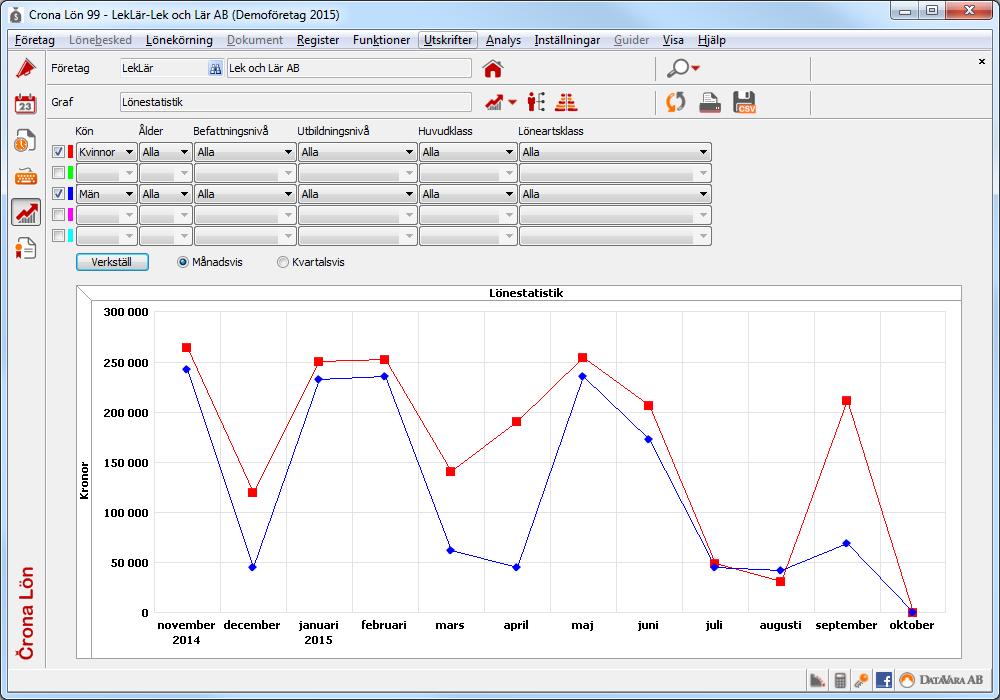Go to the red home icon

pyautogui.click(x=492, y=68)
